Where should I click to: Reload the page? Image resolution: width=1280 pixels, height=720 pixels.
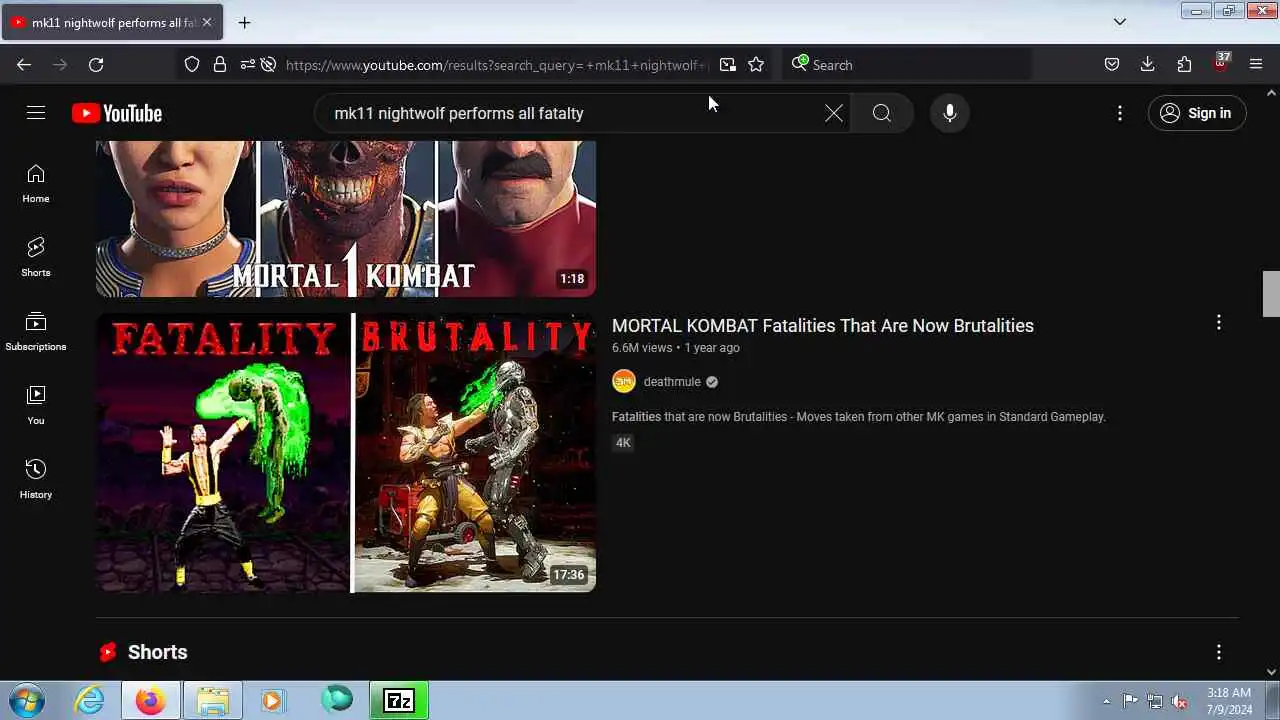click(96, 64)
